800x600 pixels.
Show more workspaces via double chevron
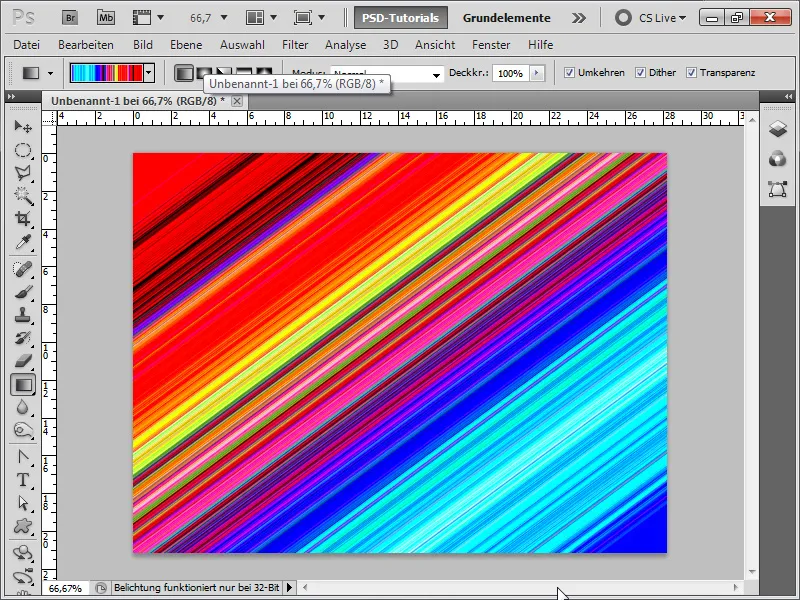tap(579, 18)
